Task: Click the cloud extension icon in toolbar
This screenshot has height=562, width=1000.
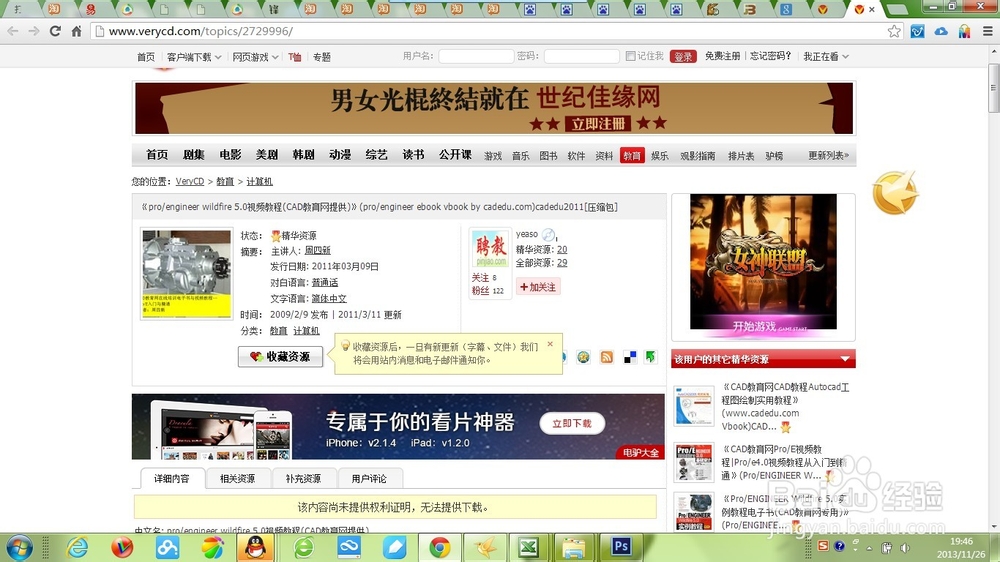Action: tap(941, 31)
